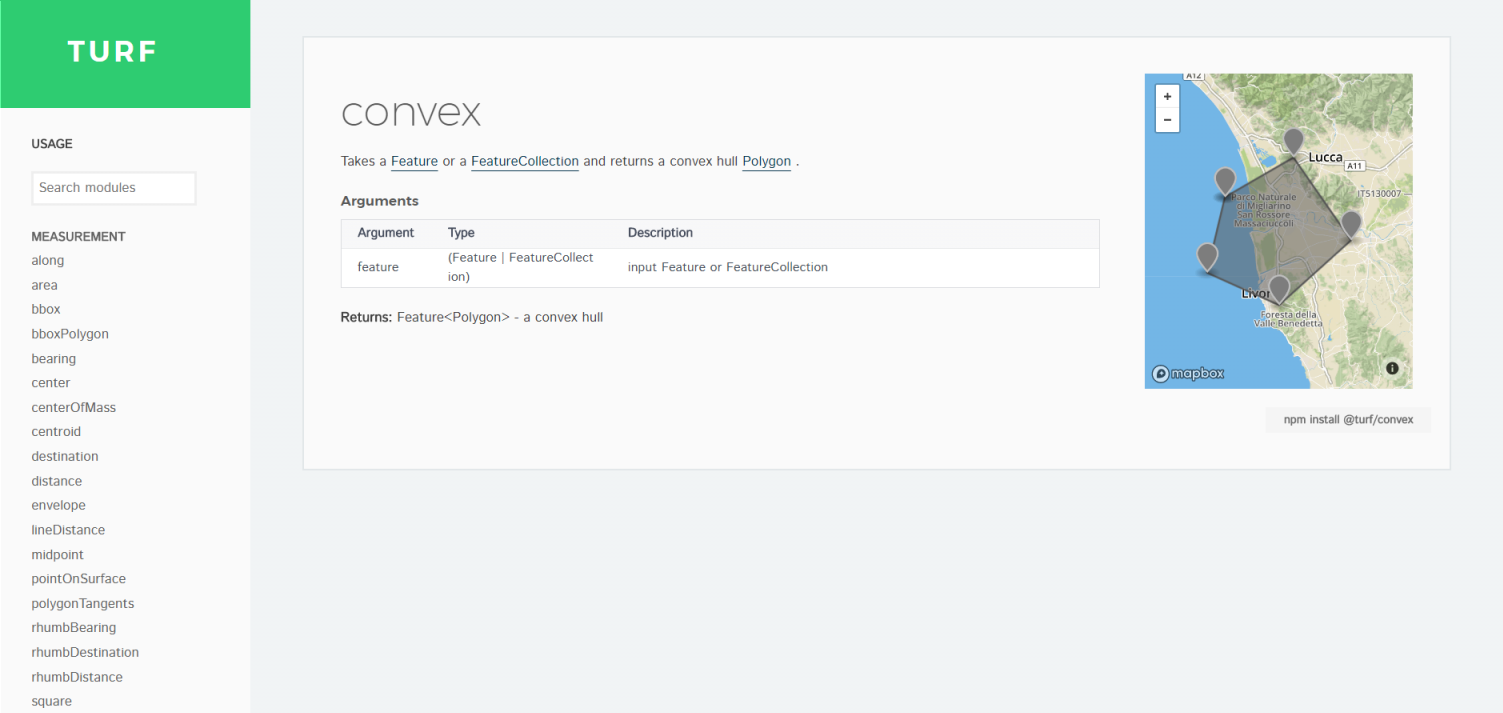This screenshot has width=1503, height=713.
Task: Open the bearing module page
Action: [x=53, y=358]
